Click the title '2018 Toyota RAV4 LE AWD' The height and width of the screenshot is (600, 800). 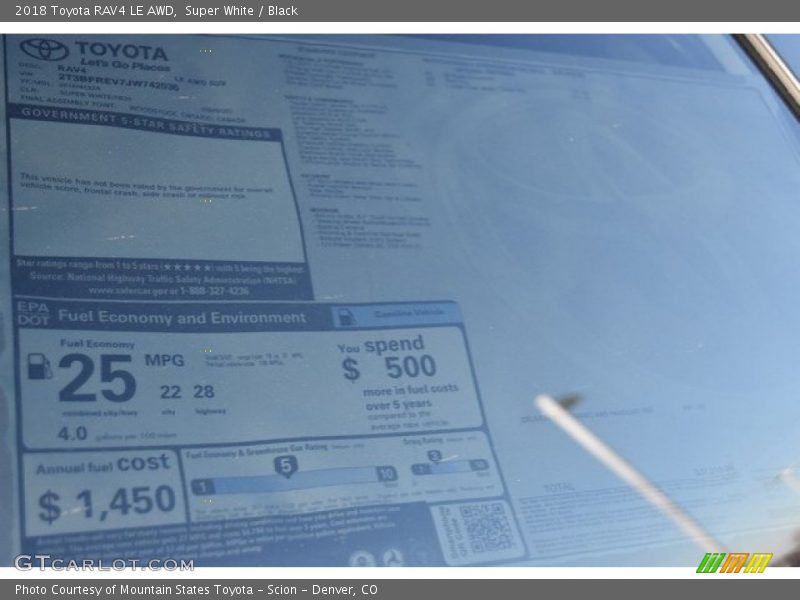(96, 11)
